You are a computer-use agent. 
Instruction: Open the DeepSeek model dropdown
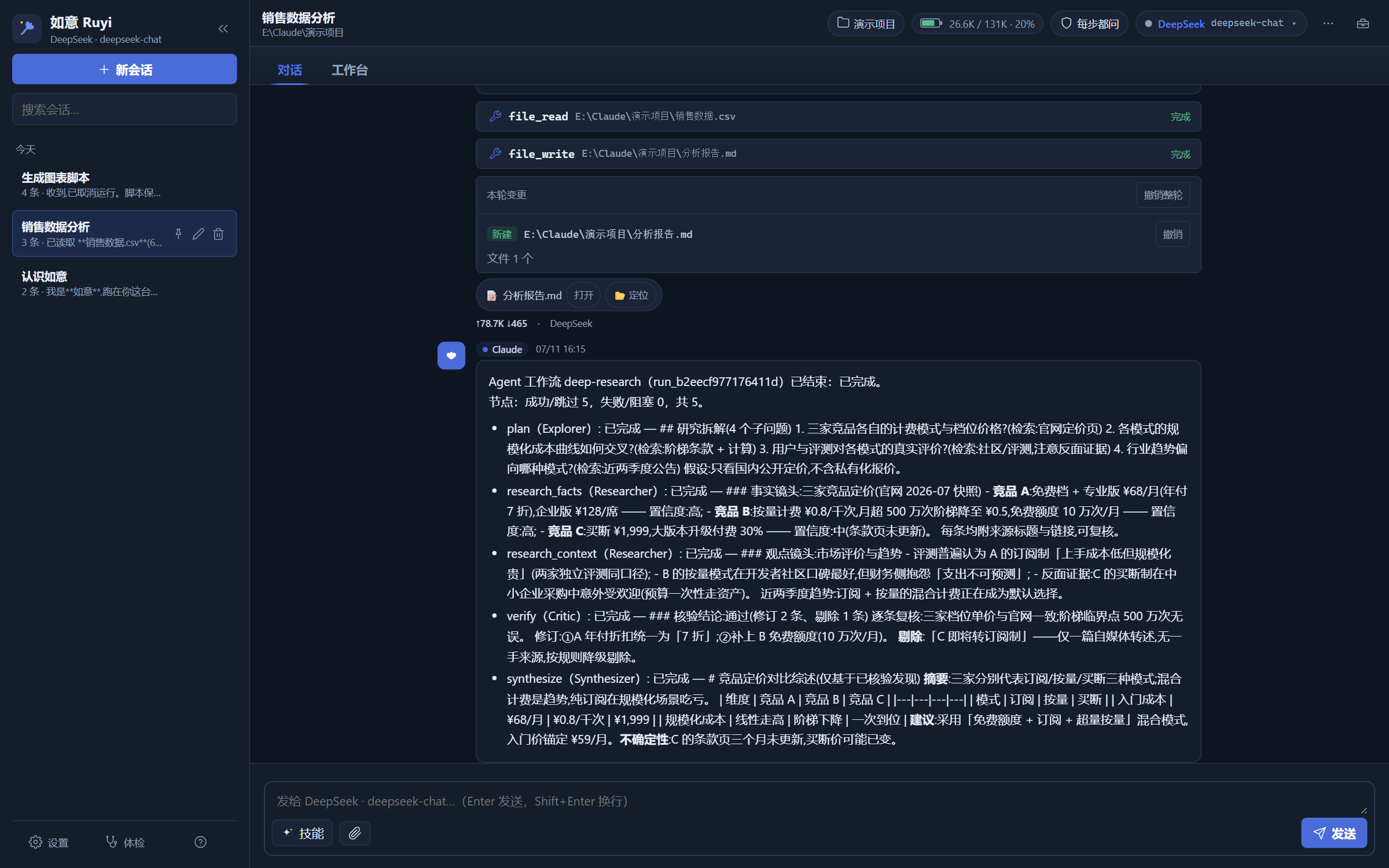click(x=1221, y=24)
